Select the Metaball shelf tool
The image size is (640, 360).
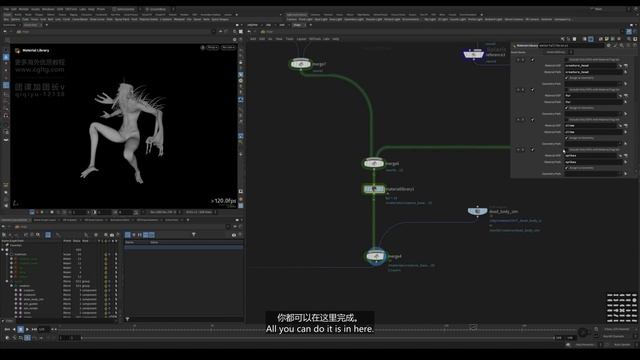click(x=179, y=19)
